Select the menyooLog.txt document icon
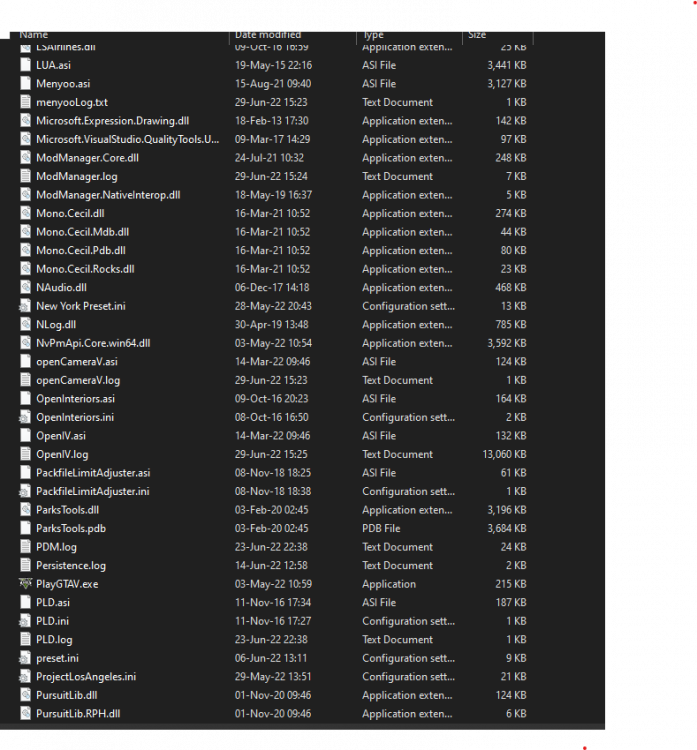The height and width of the screenshot is (750, 697). click(25, 102)
